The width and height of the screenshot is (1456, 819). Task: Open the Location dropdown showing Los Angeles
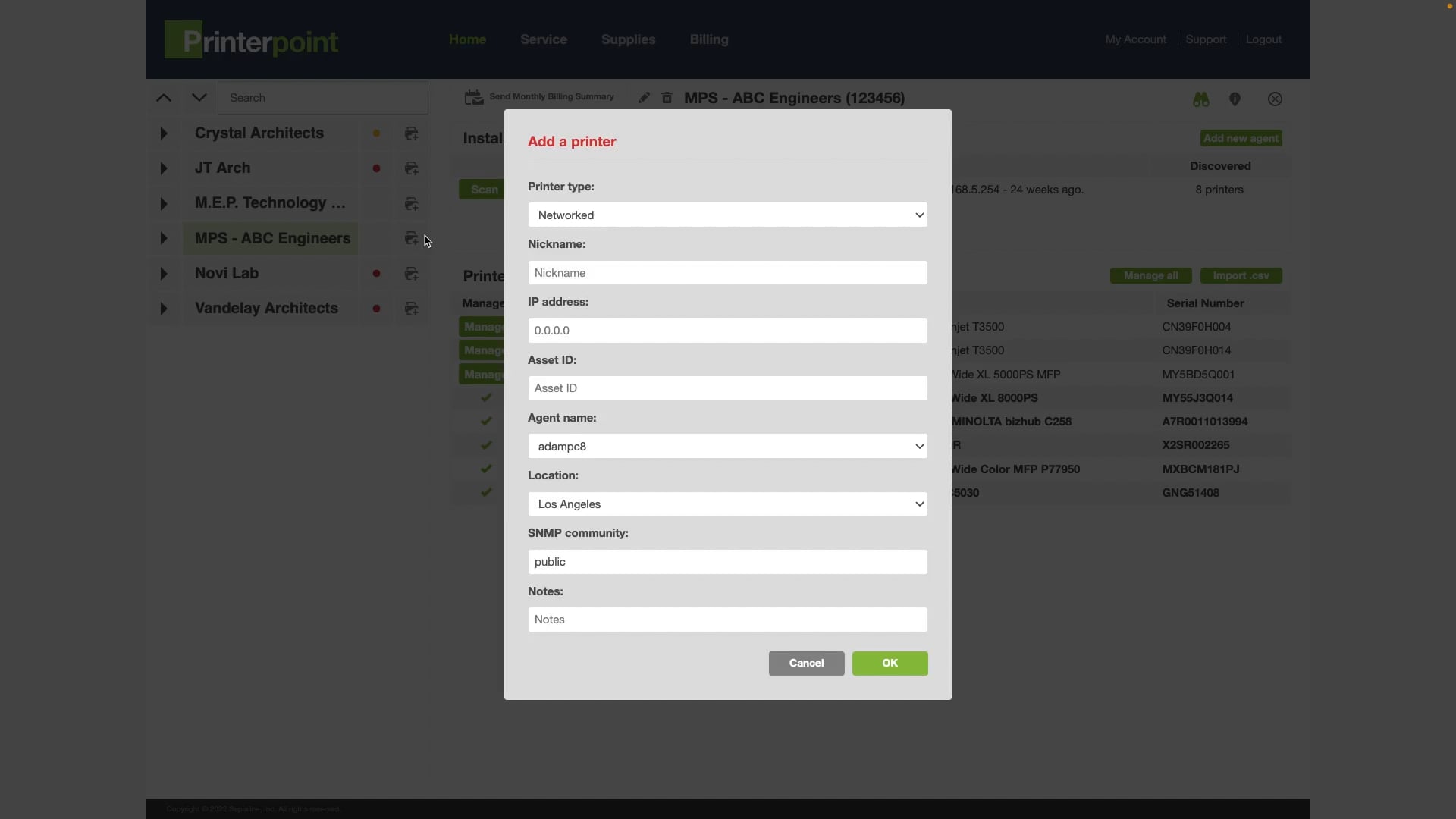click(727, 504)
